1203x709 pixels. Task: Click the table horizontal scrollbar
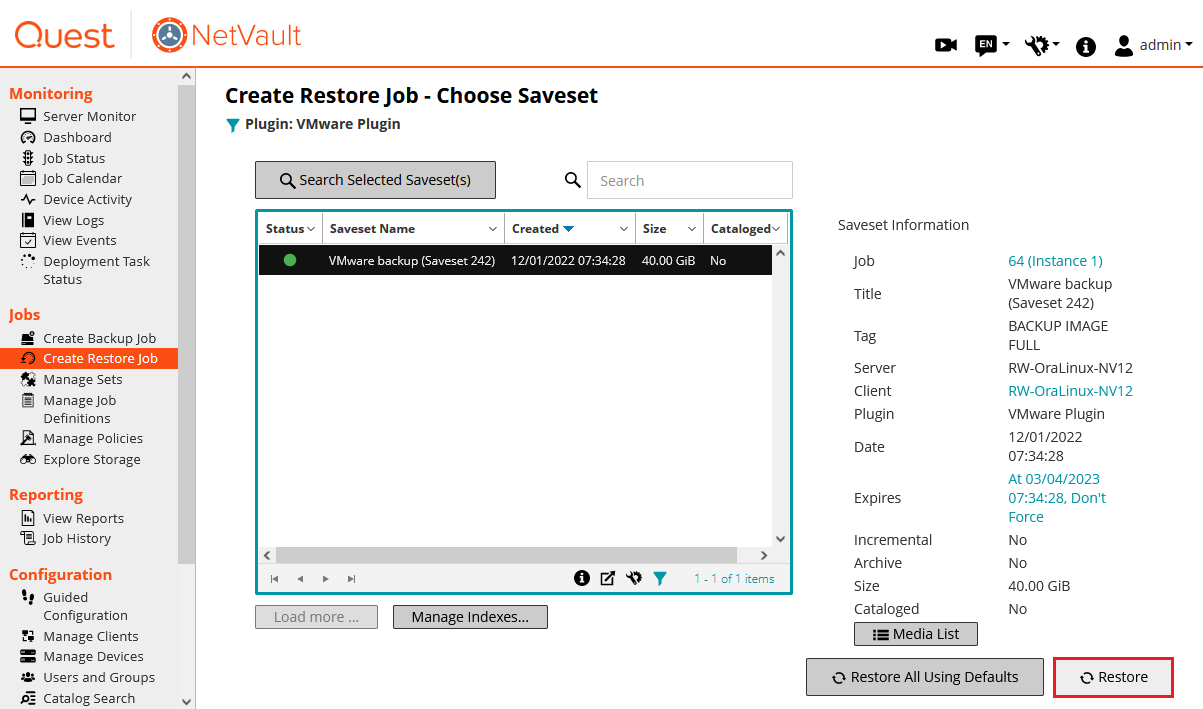[x=506, y=555]
